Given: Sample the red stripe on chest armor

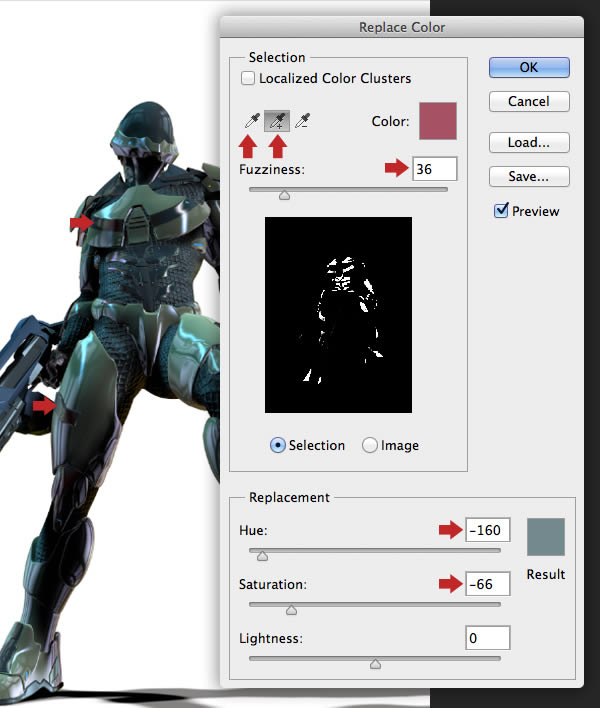Looking at the screenshot, I should [x=108, y=225].
